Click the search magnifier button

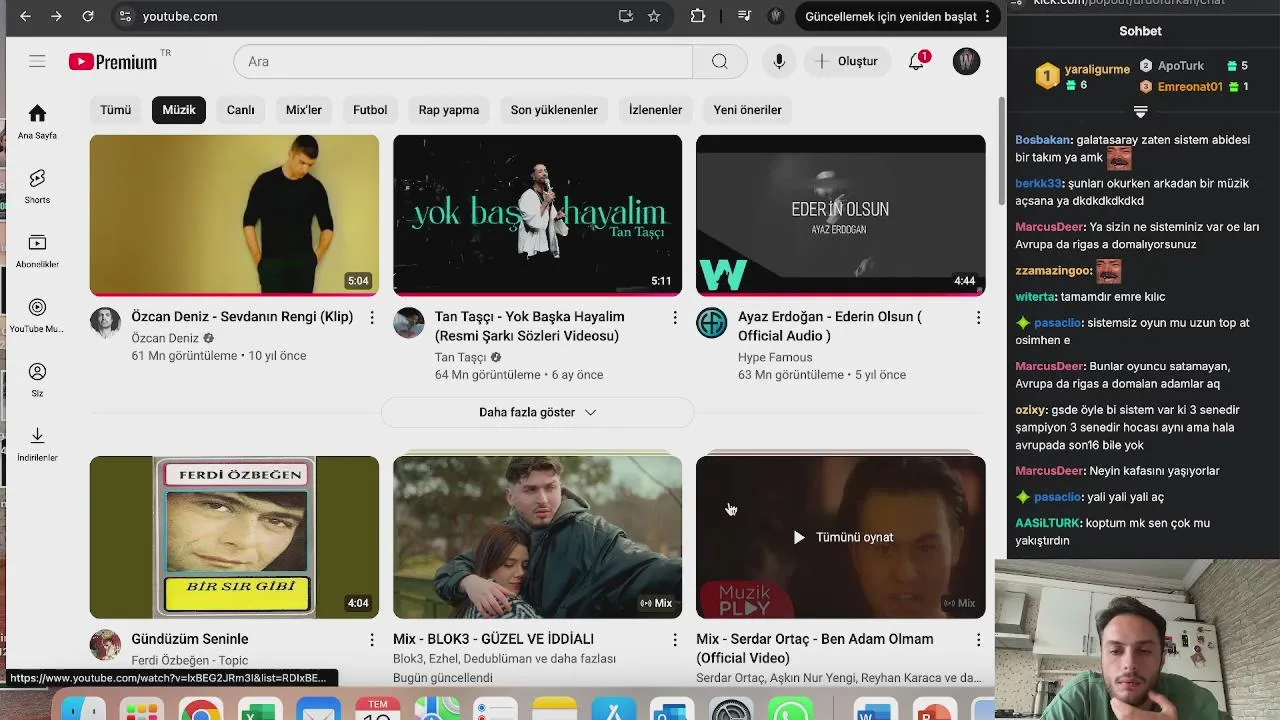point(720,61)
